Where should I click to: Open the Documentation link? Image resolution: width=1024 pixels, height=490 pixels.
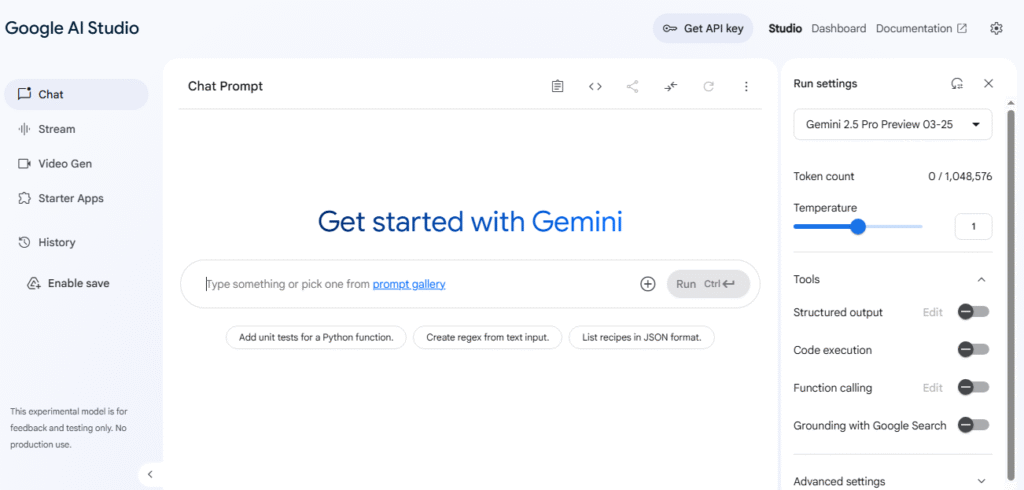921,29
